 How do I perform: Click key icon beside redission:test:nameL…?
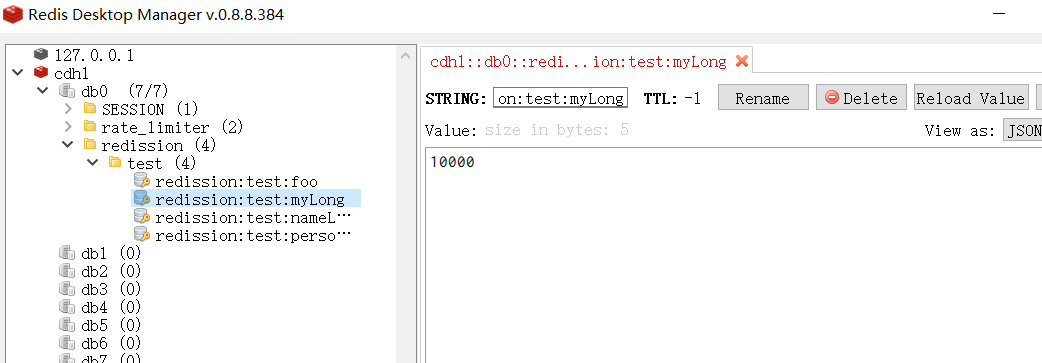pos(142,217)
